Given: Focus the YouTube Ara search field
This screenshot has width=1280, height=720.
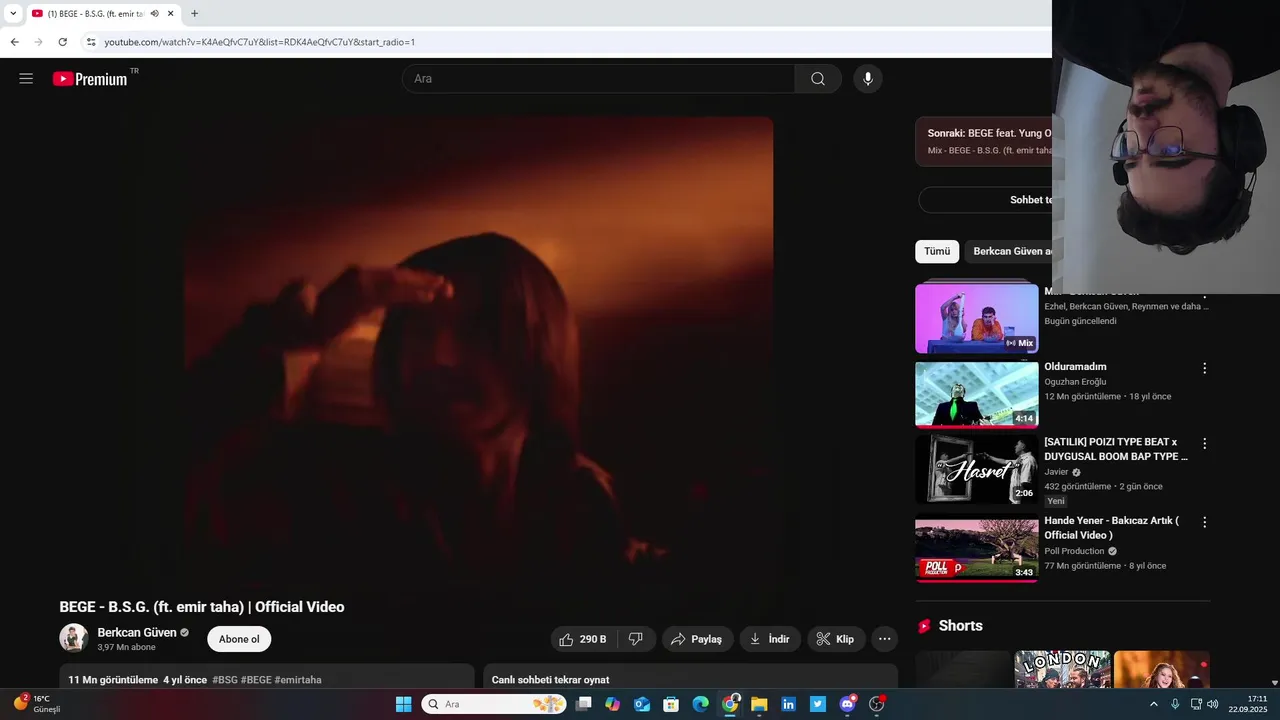Looking at the screenshot, I should click(x=598, y=79).
